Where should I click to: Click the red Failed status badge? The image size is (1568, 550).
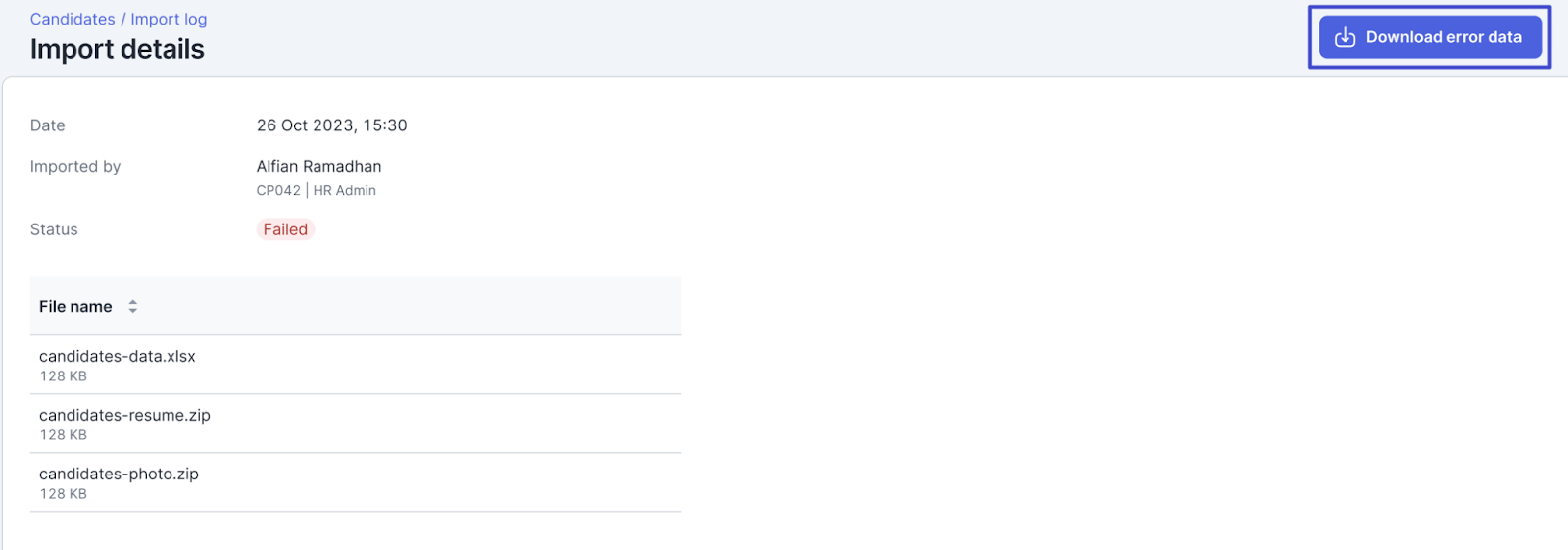point(285,229)
